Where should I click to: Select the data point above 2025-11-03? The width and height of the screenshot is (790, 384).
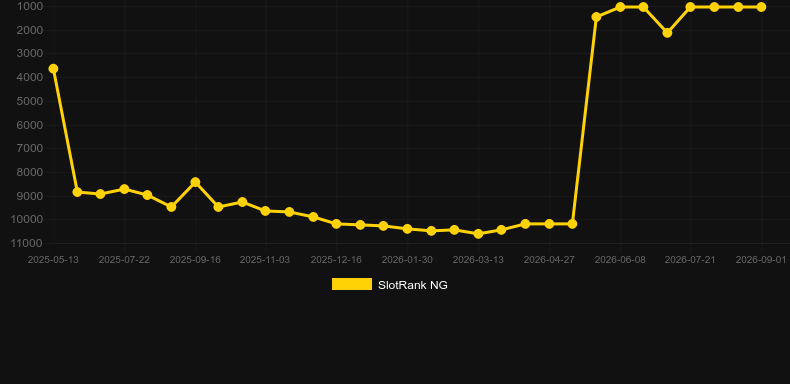pos(266,211)
